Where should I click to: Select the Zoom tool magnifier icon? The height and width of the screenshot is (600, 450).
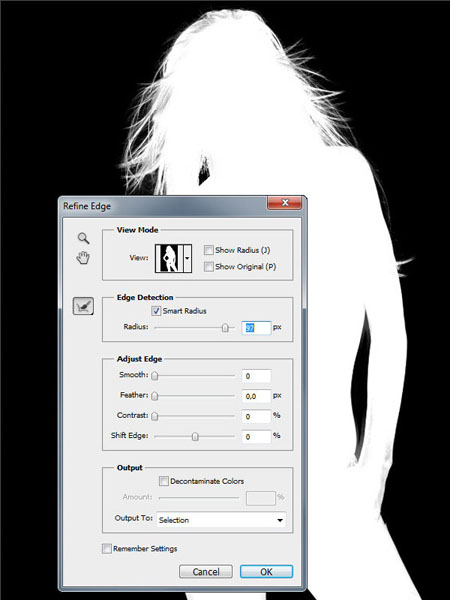click(83, 238)
